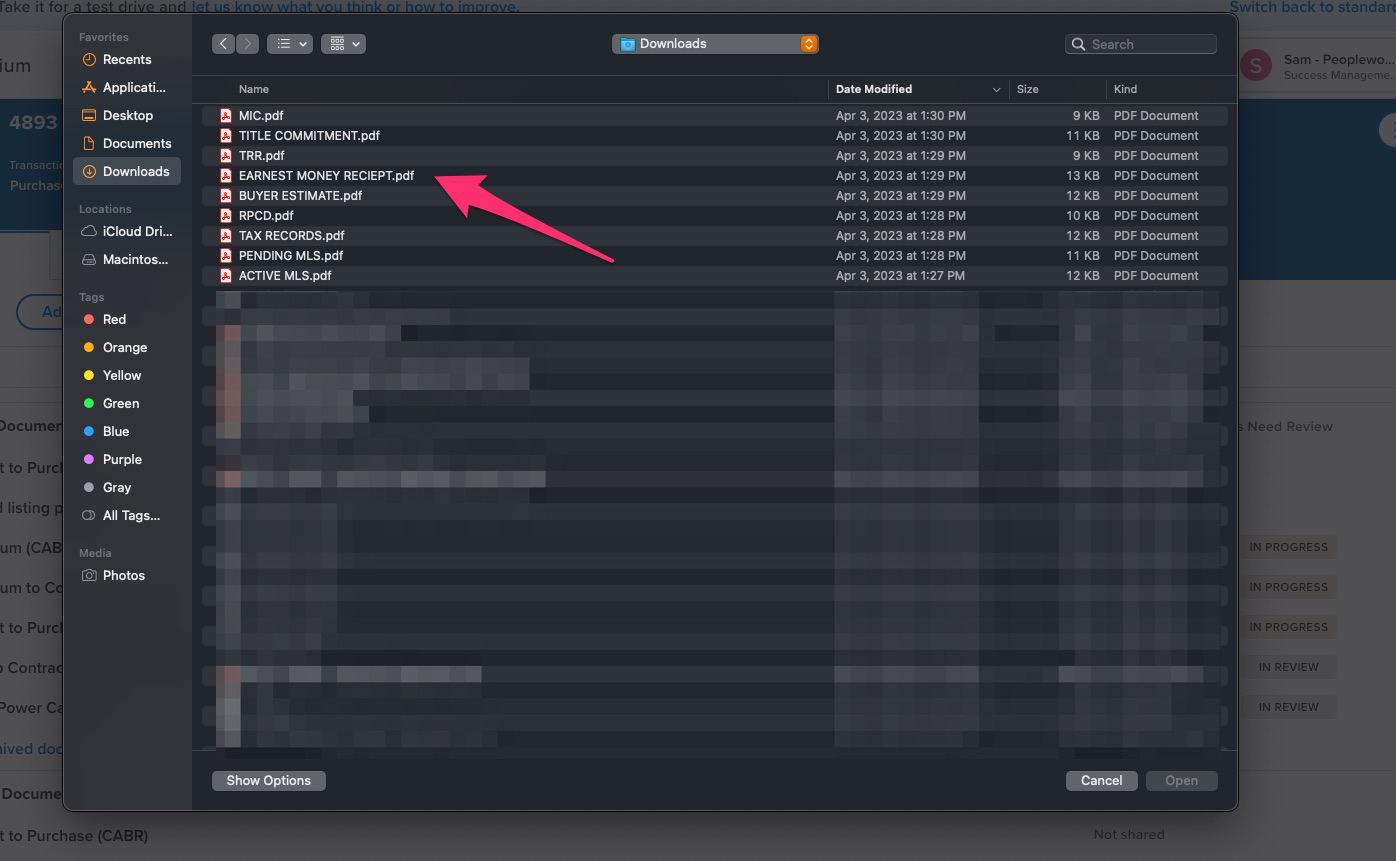Open the grouping options dropdown
Viewport: 1396px width, 861px height.
coord(354,43)
